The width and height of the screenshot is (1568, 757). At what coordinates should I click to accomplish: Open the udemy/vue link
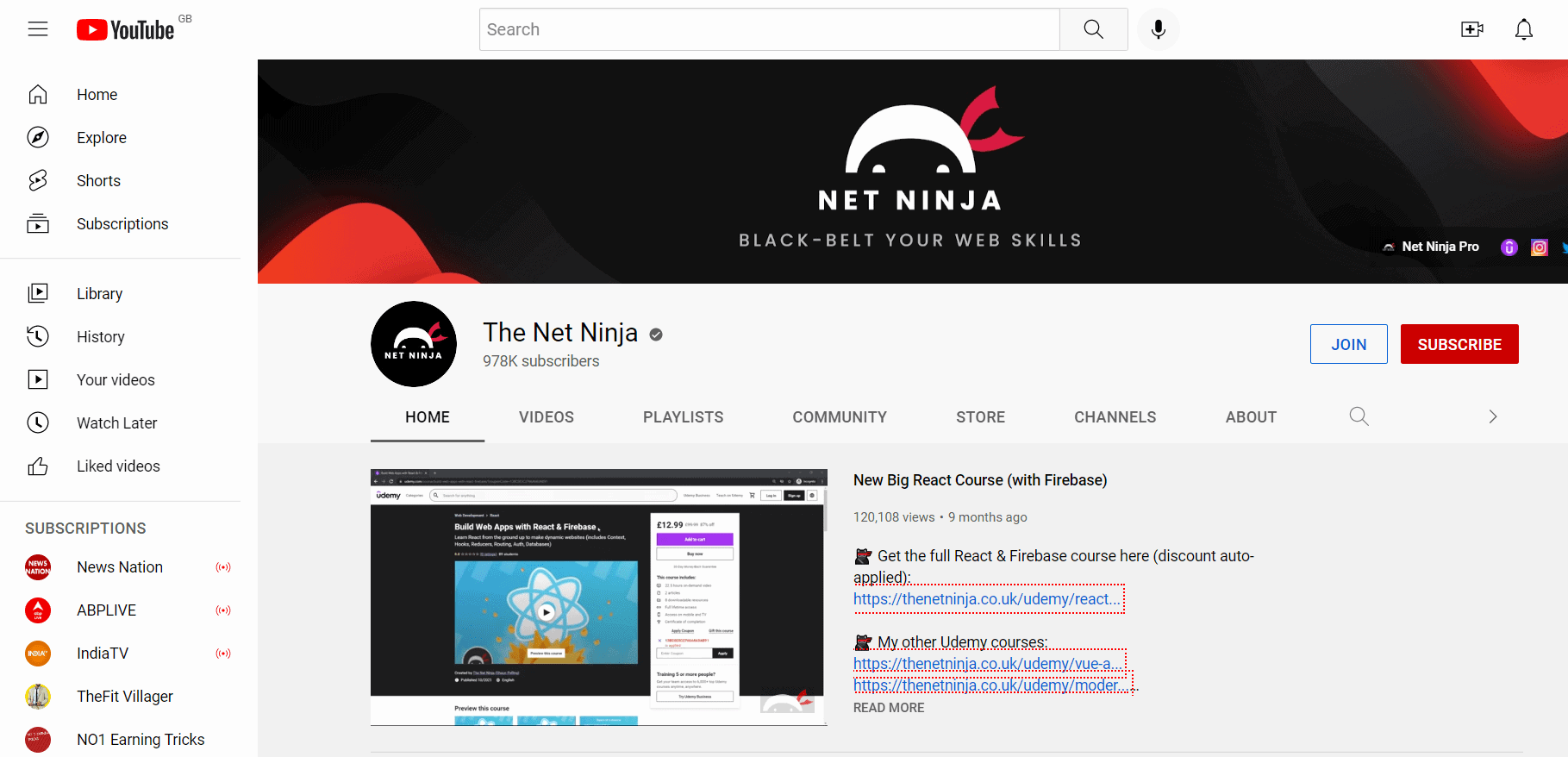[989, 664]
